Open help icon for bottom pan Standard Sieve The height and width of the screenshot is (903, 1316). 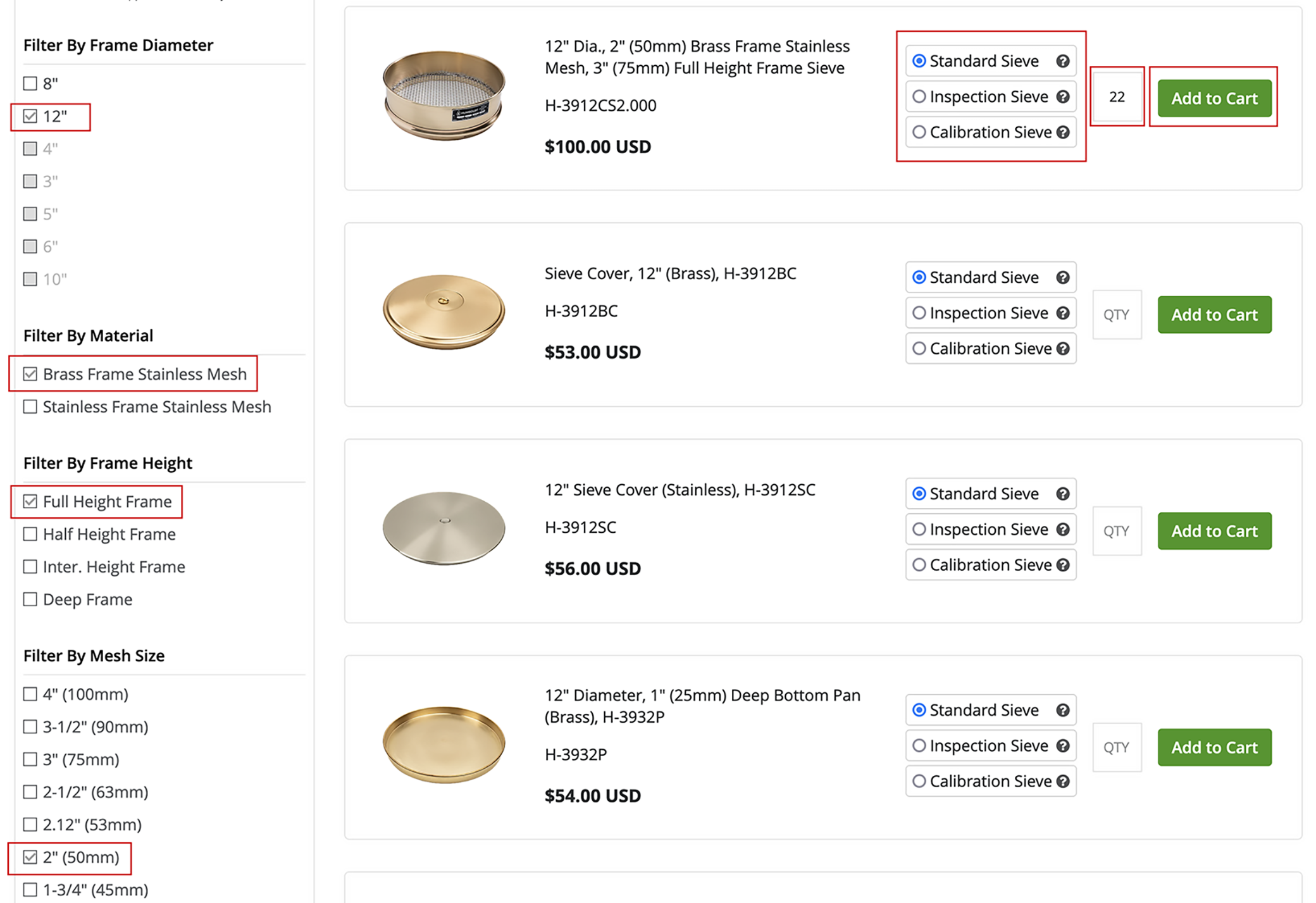tap(1063, 711)
